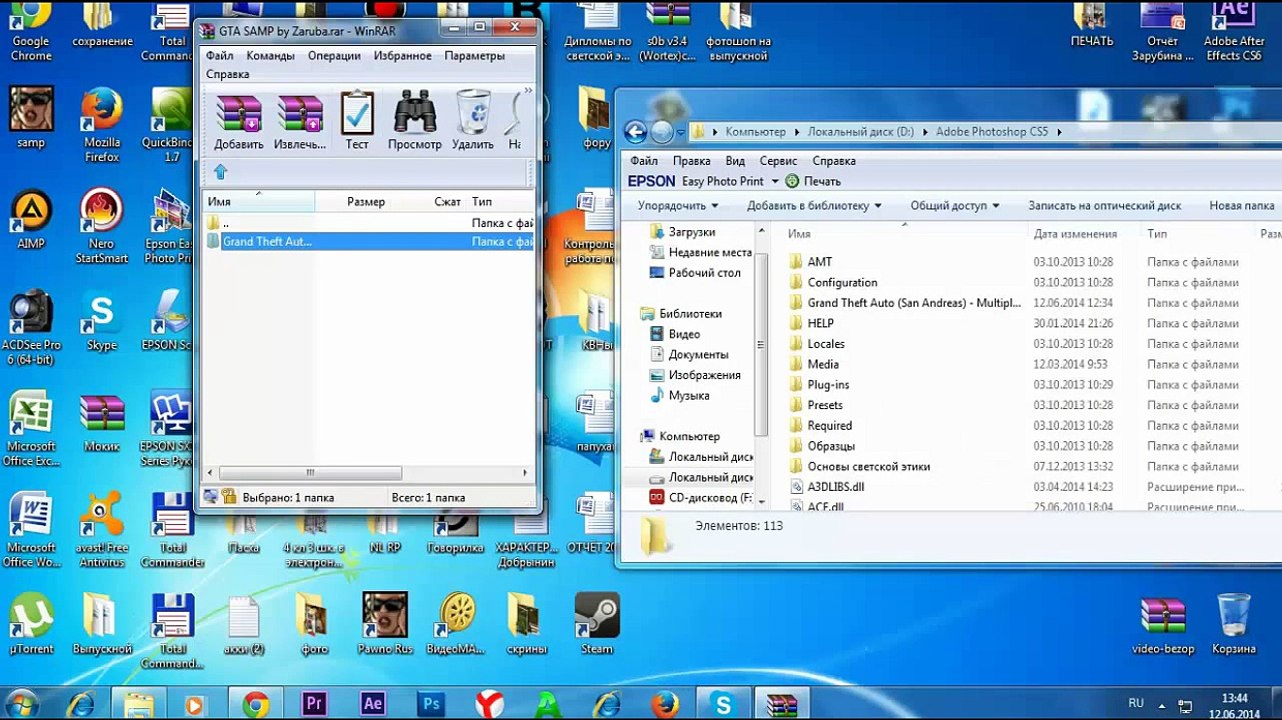The height and width of the screenshot is (720, 1282).
Task: Select the ACDSee Pro 6 desktop icon
Action: (x=31, y=327)
